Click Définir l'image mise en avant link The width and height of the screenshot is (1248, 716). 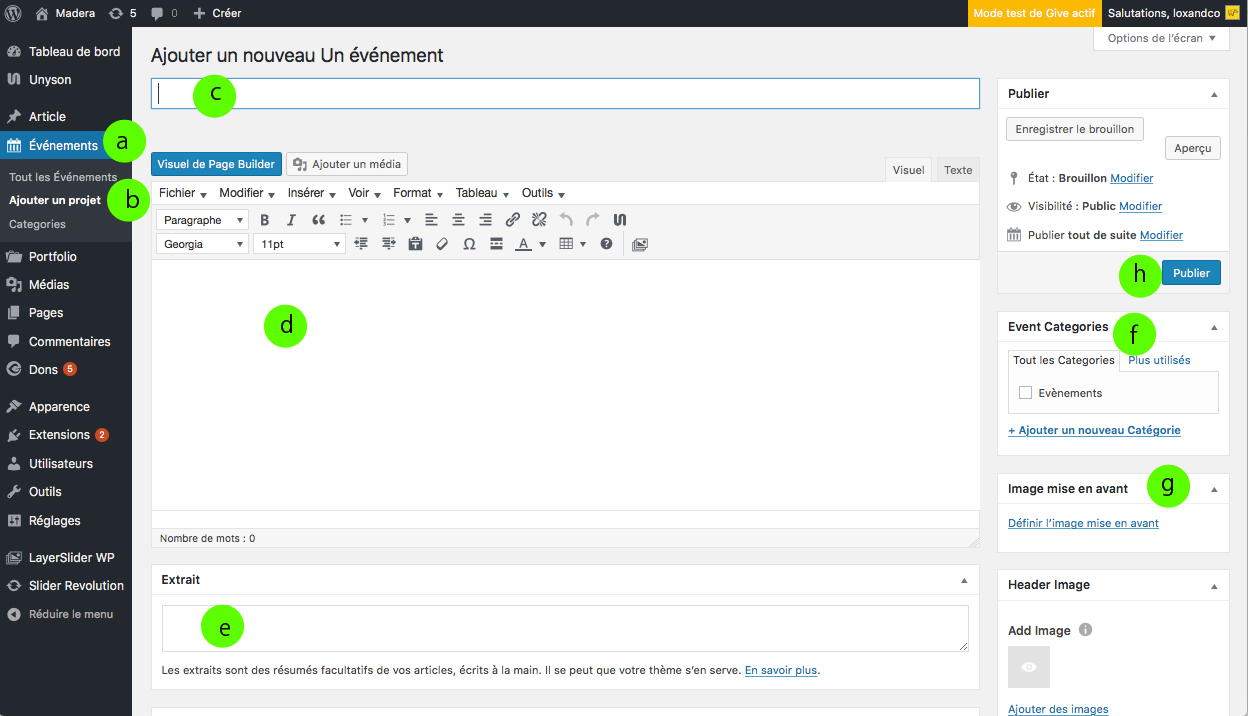pos(1083,523)
